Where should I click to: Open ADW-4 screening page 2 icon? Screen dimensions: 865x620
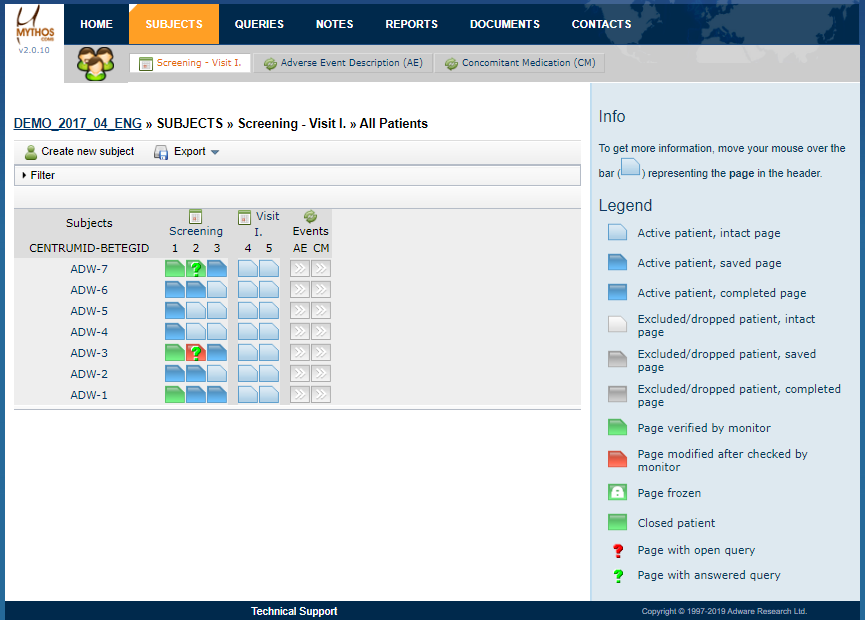coord(196,332)
